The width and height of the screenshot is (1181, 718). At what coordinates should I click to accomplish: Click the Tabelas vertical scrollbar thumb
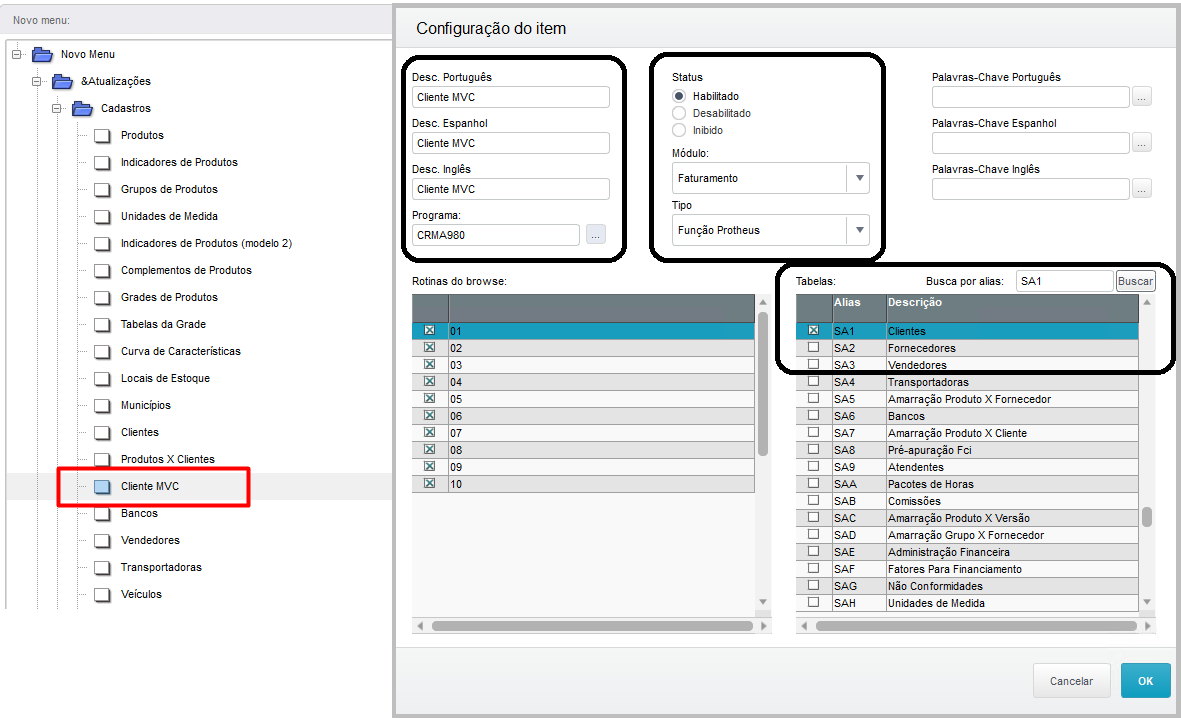pos(1146,517)
